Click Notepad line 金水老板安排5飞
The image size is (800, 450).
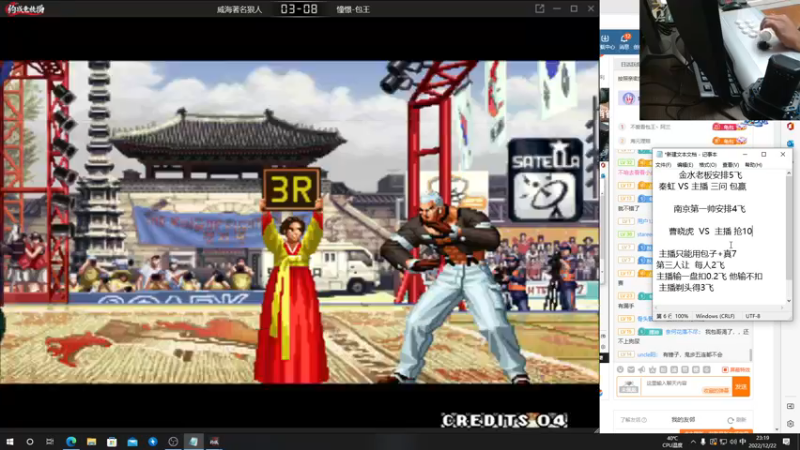click(x=710, y=175)
